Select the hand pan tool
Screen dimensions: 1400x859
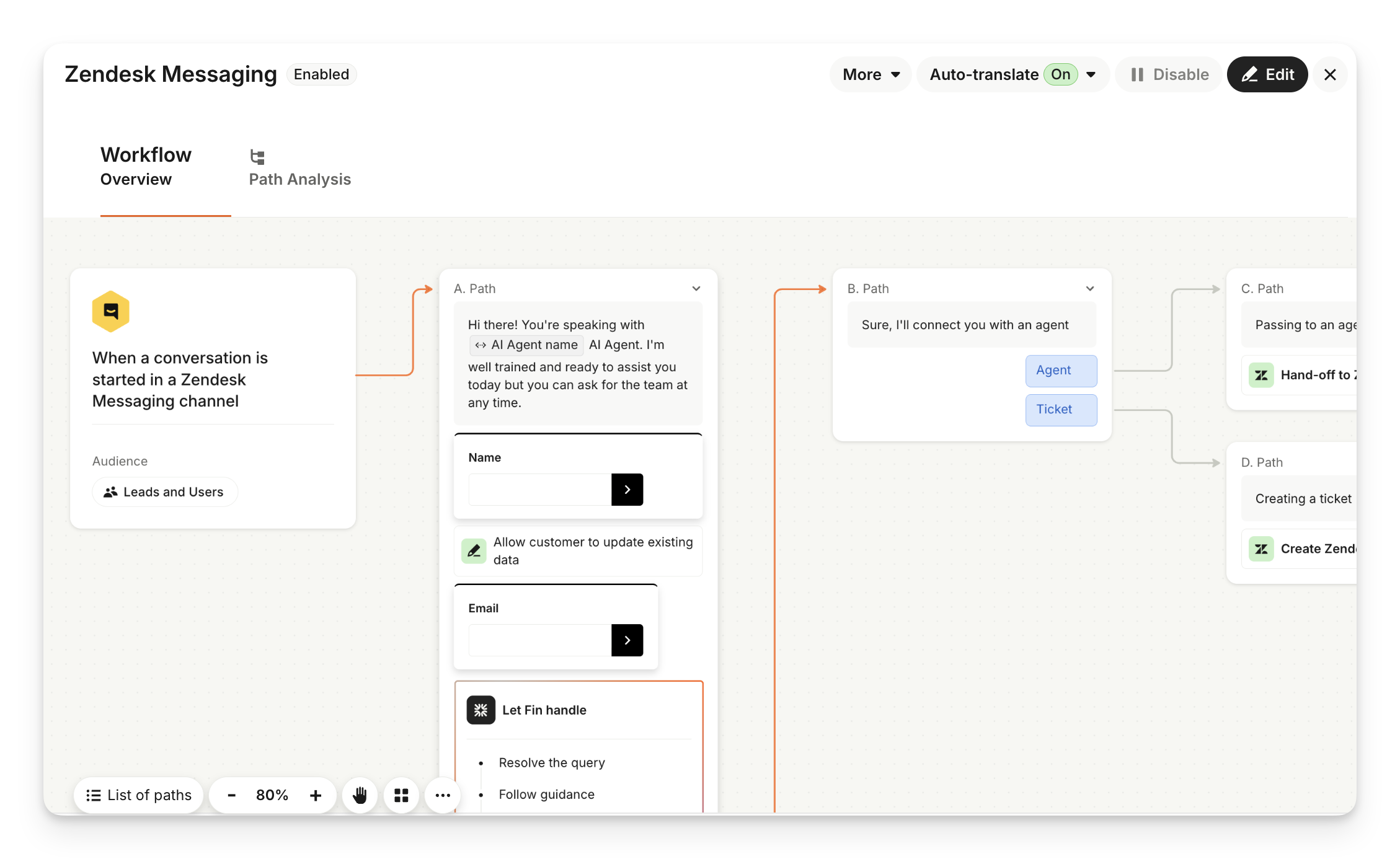[x=360, y=795]
